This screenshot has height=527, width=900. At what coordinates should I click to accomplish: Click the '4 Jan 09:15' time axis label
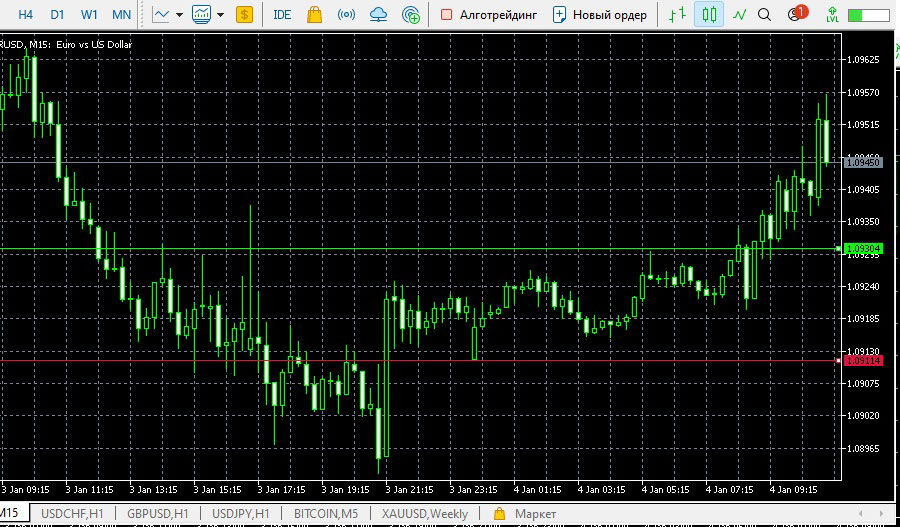click(793, 490)
